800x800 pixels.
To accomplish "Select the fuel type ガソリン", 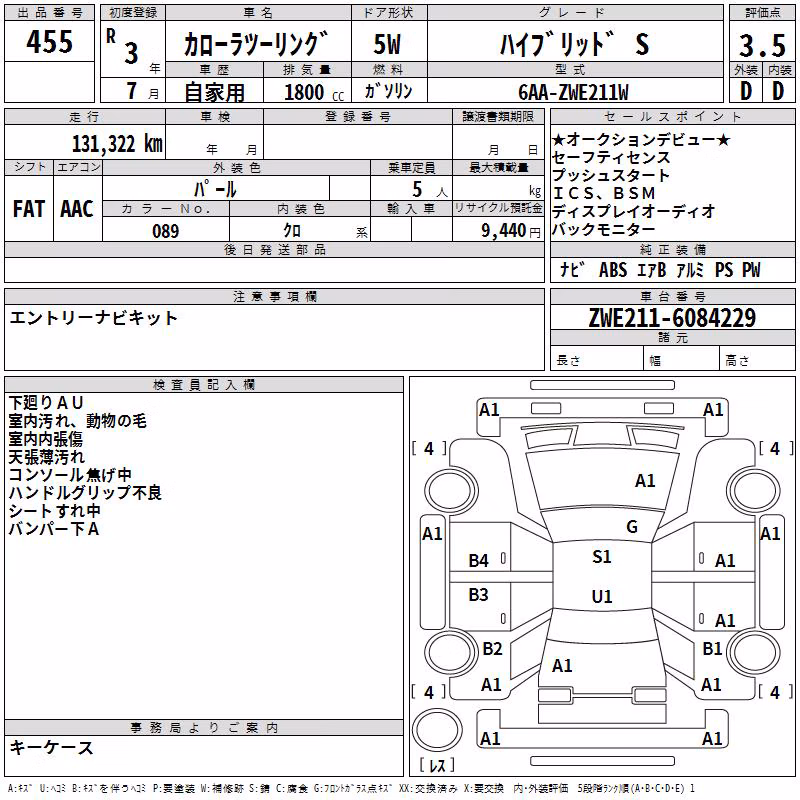I will point(388,91).
